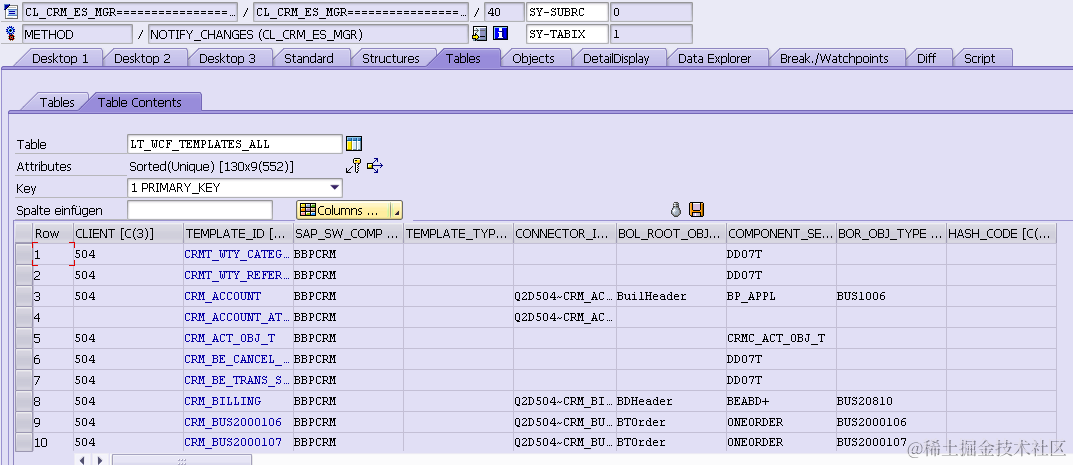The width and height of the screenshot is (1073, 465).
Task: Select the top-level Tables tab
Action: (463, 58)
